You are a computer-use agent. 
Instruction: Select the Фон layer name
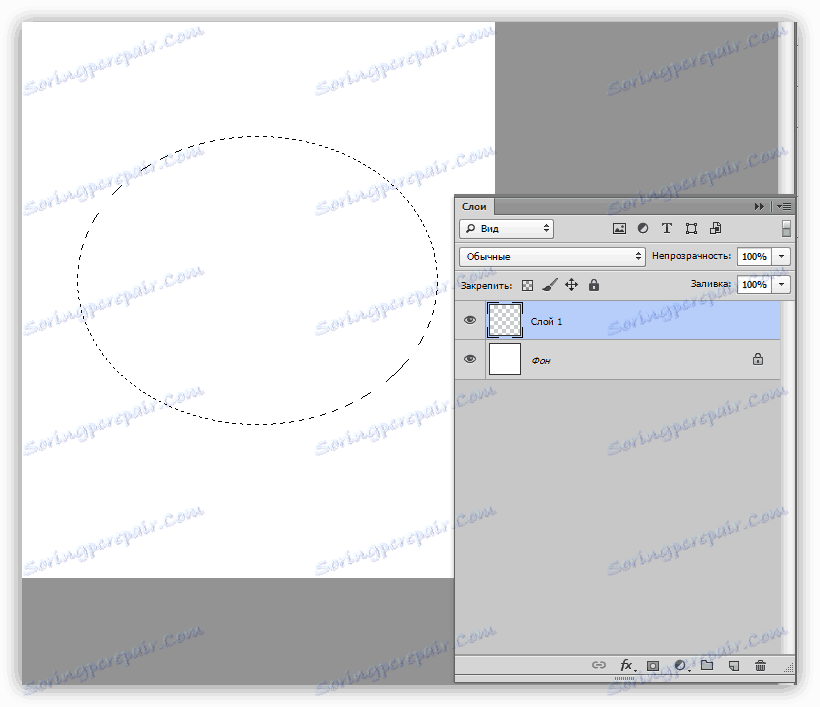point(541,361)
